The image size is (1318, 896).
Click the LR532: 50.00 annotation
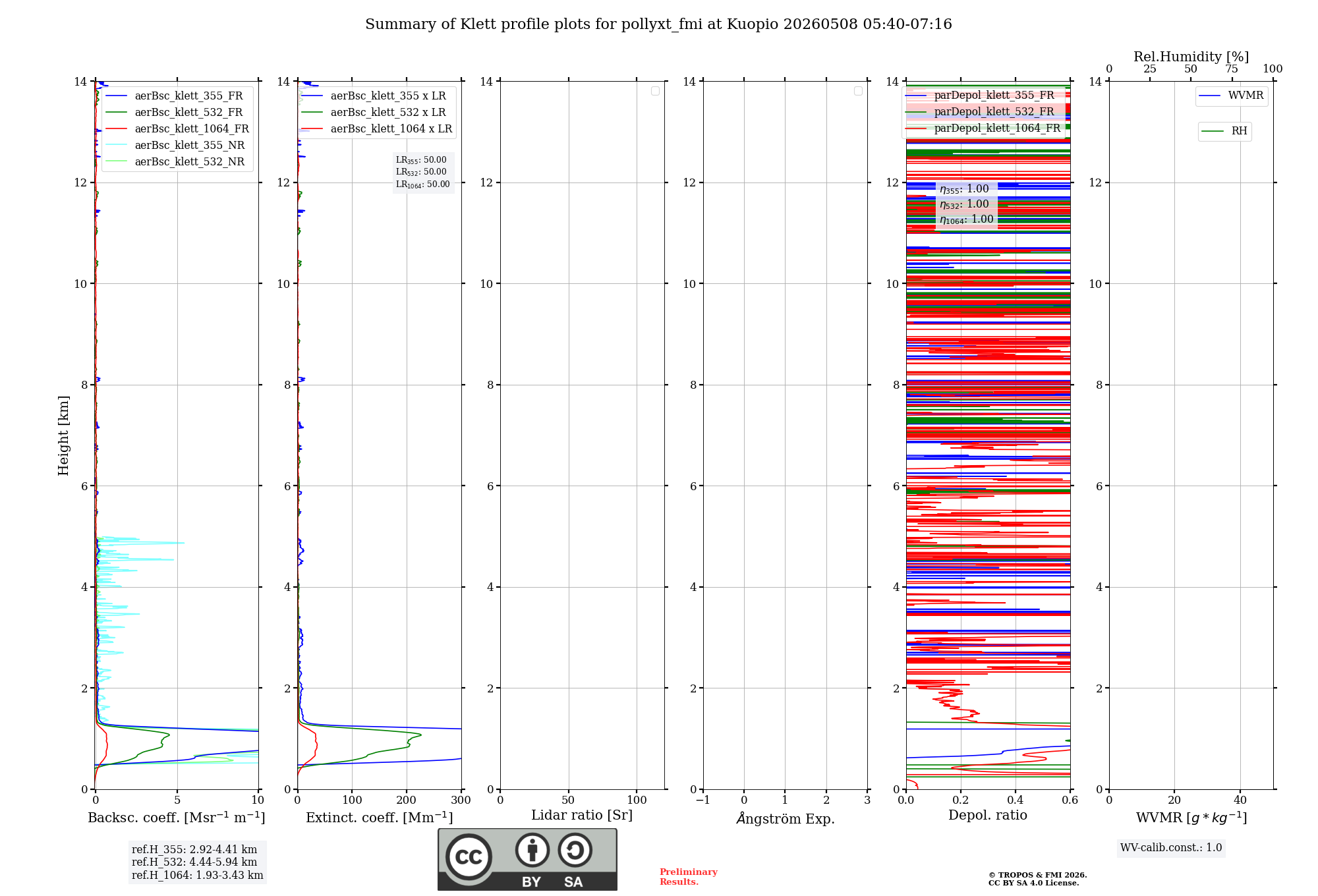tap(421, 172)
